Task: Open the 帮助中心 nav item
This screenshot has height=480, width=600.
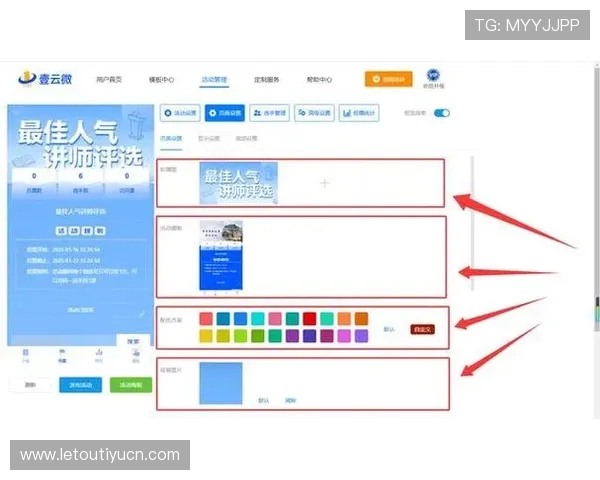Action: 320,80
